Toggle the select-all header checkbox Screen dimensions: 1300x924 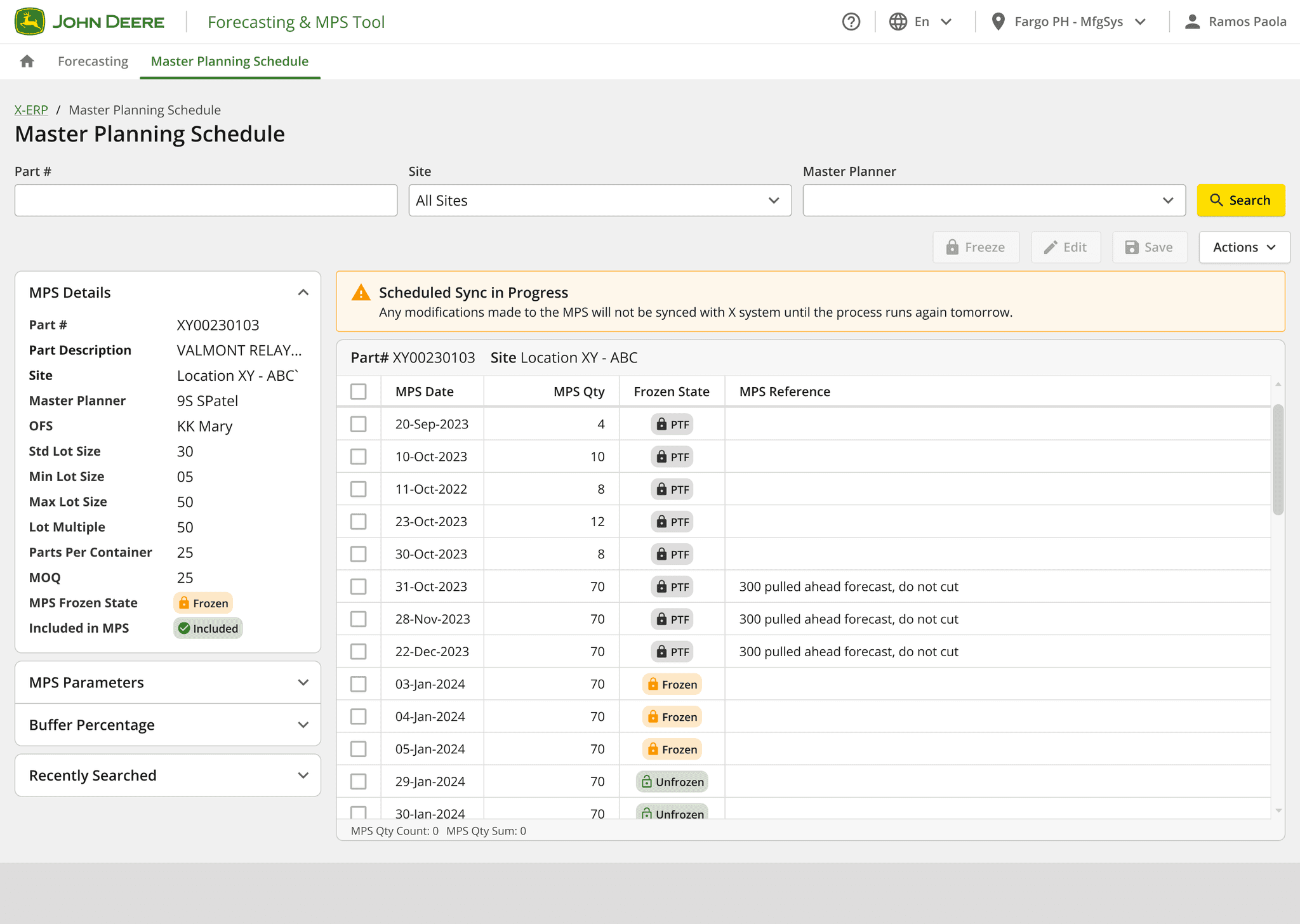coord(359,392)
